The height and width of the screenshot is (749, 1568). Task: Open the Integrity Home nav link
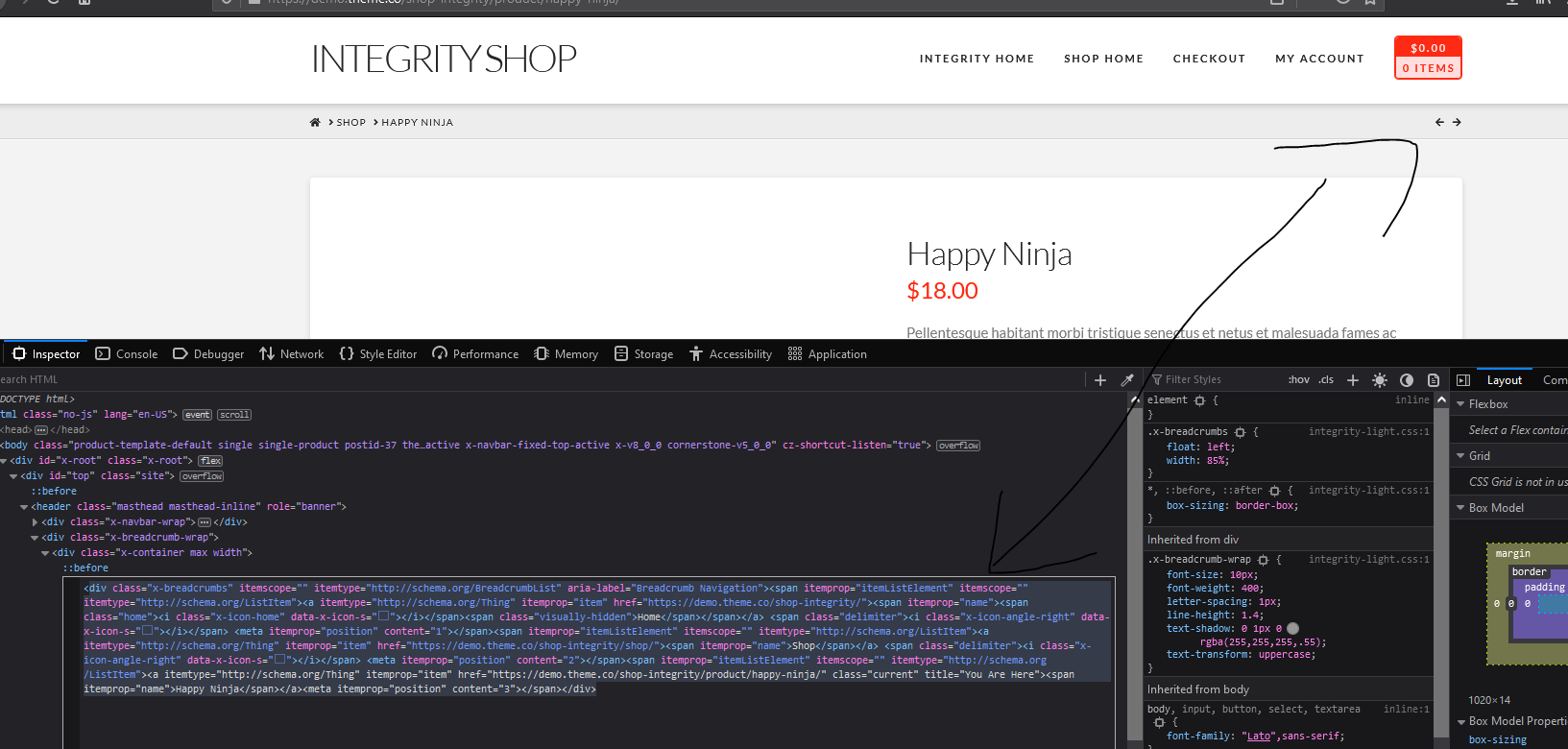(x=977, y=59)
